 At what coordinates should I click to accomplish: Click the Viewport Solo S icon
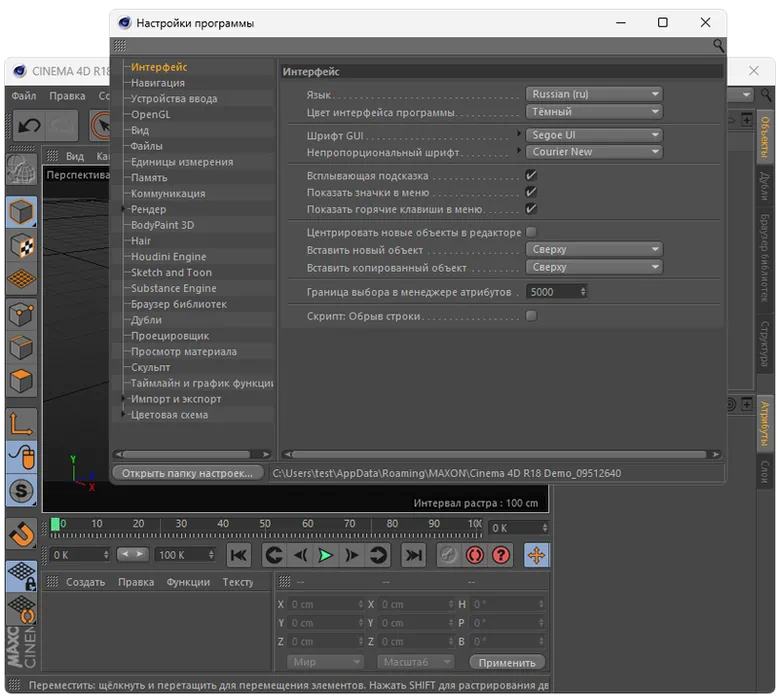click(x=21, y=491)
